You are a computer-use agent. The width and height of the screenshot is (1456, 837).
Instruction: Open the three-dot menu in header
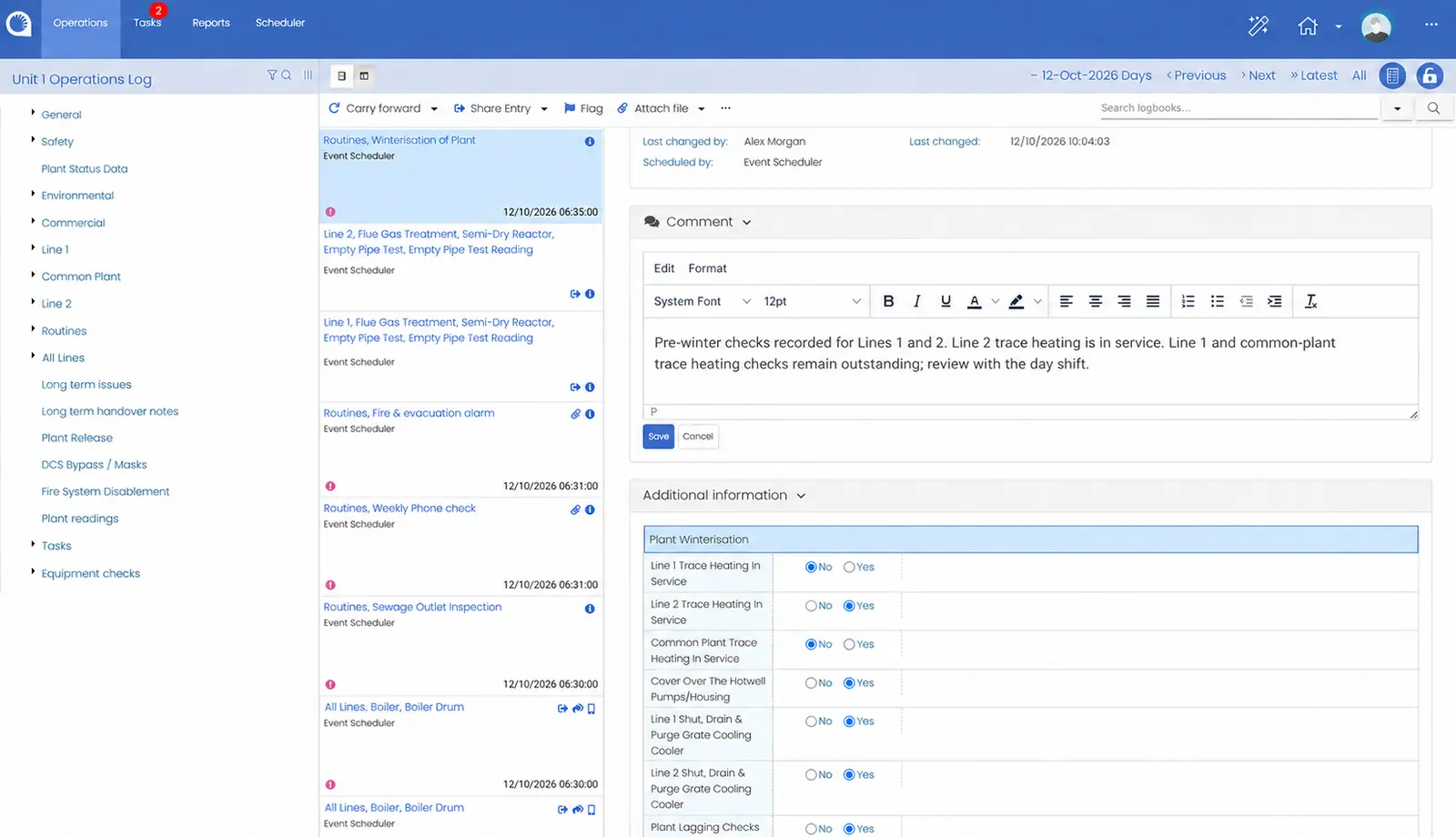(1431, 25)
